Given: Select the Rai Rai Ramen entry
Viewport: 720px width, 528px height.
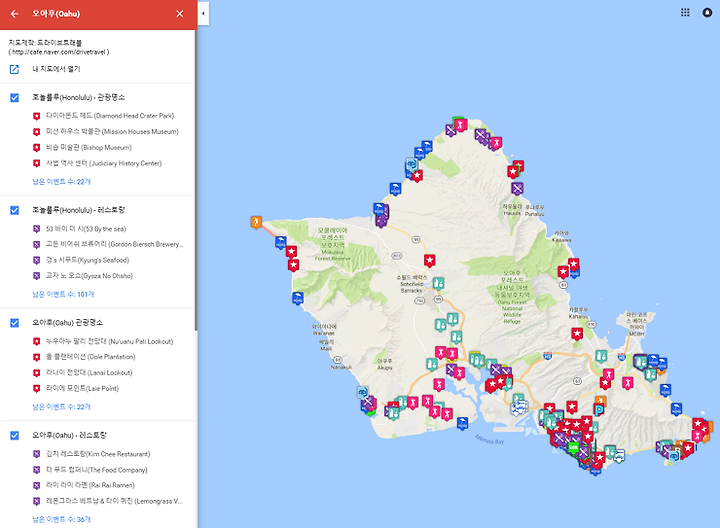Looking at the screenshot, I should click(x=90, y=485).
